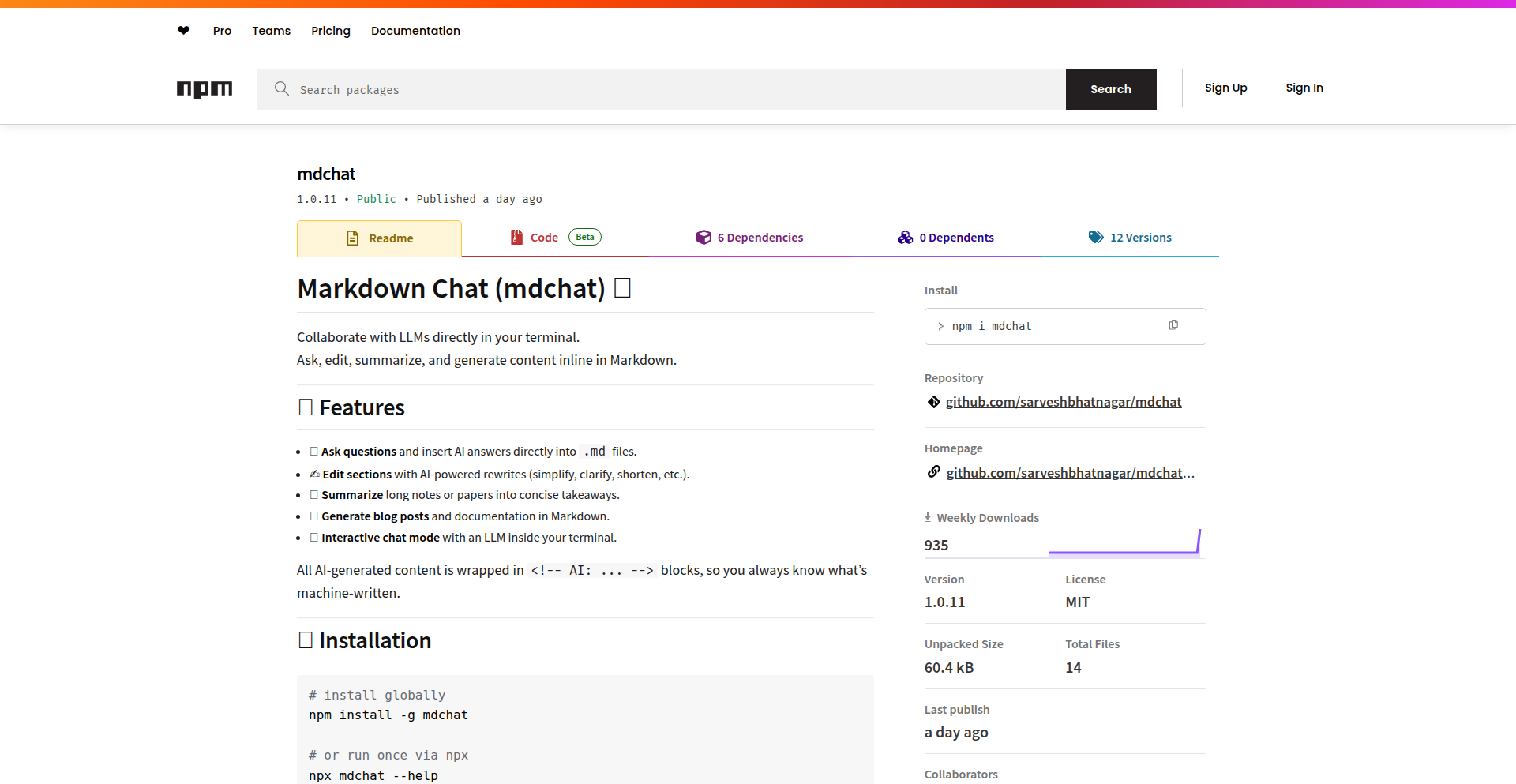The height and width of the screenshot is (784, 1516).
Task: Open the 6 Dependencies tab
Action: click(x=749, y=238)
